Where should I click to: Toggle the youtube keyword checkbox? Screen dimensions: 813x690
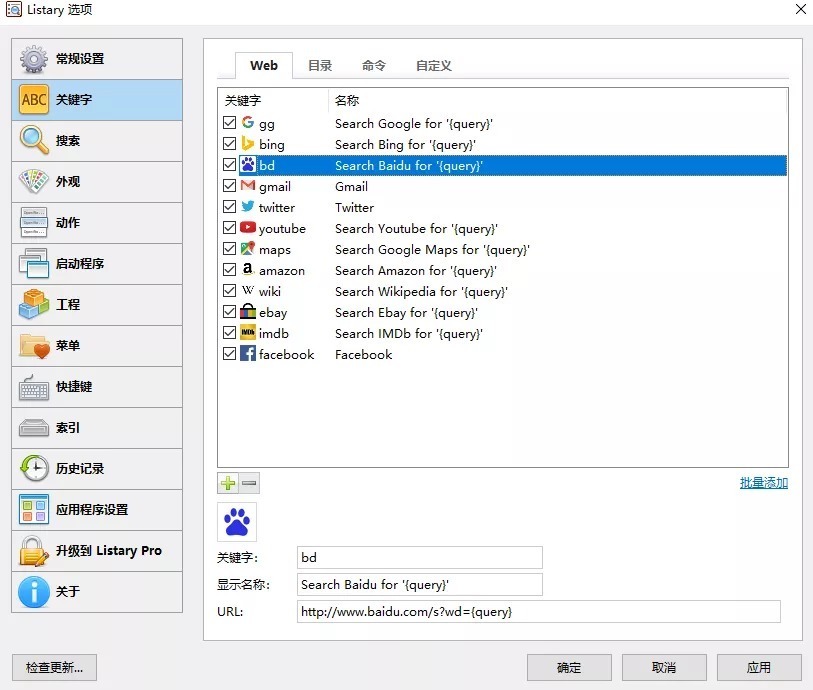click(x=230, y=228)
